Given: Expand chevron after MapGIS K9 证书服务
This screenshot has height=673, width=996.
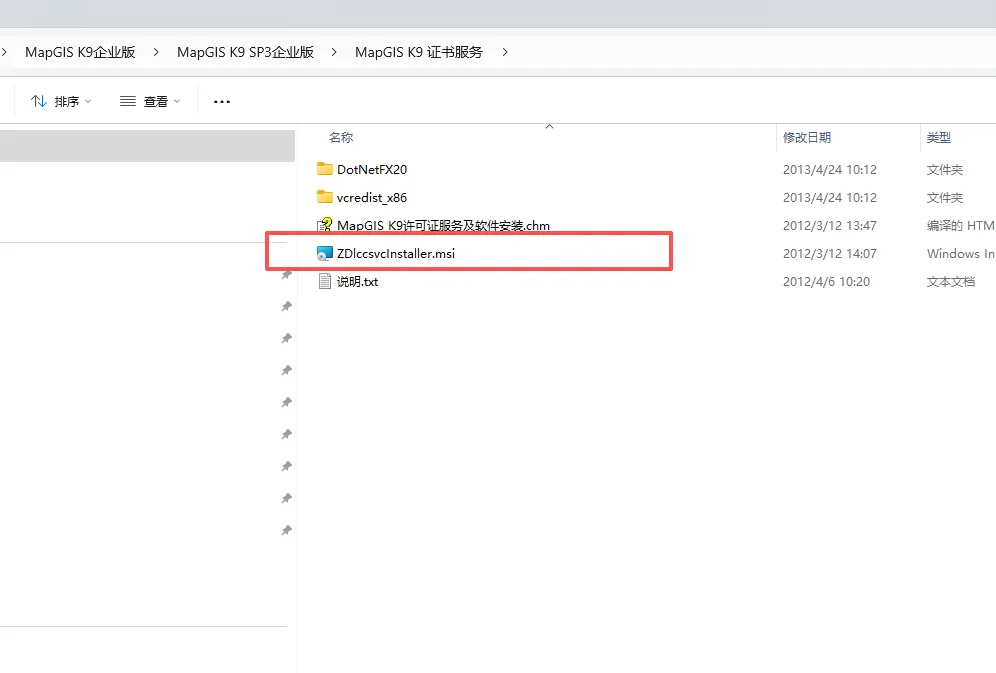Looking at the screenshot, I should pyautogui.click(x=505, y=52).
